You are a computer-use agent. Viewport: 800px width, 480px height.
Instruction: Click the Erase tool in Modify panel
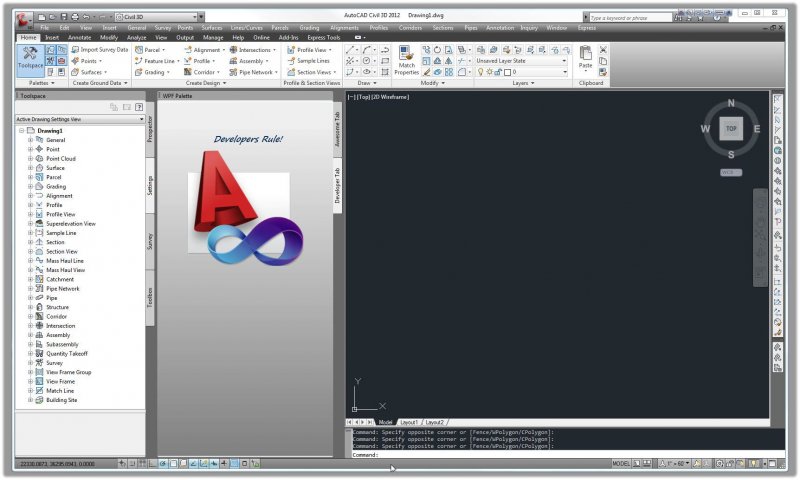coord(426,72)
